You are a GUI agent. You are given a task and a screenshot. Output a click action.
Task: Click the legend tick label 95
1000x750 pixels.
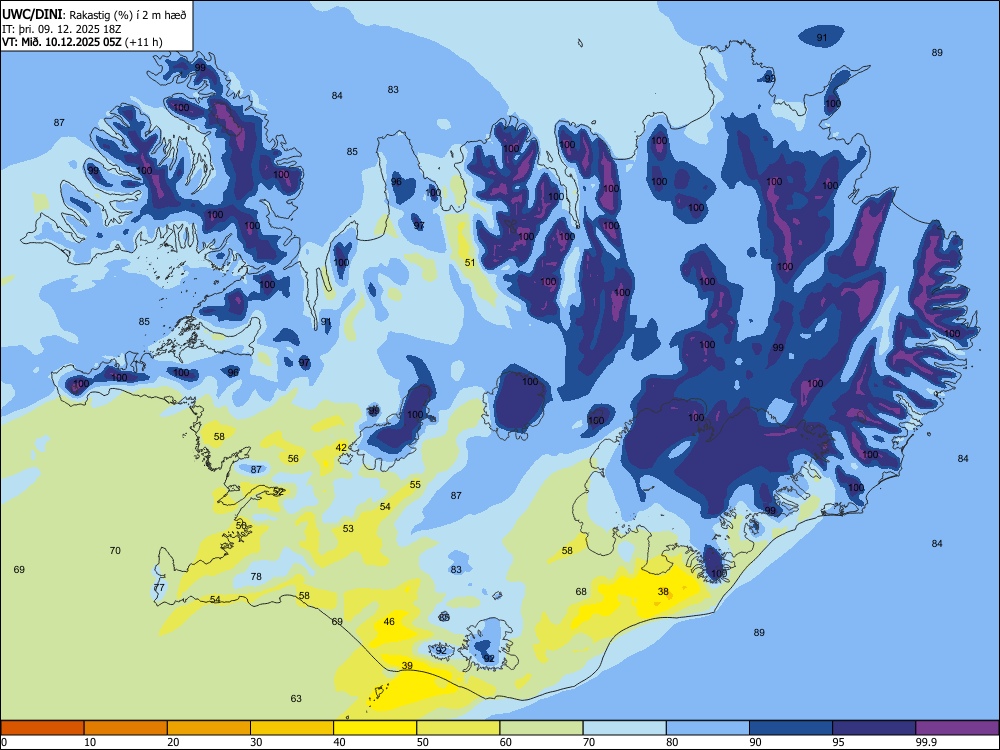point(839,742)
